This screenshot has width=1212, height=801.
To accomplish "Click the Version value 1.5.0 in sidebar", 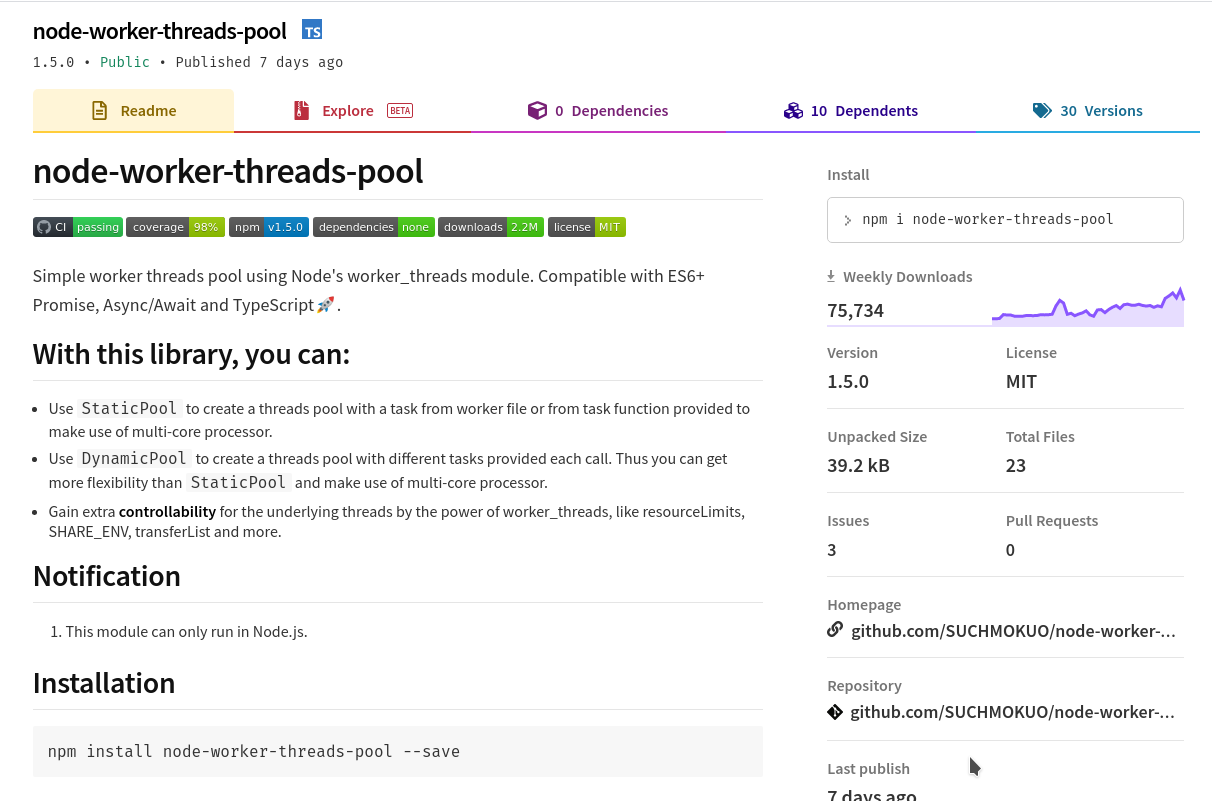I will pyautogui.click(x=848, y=381).
